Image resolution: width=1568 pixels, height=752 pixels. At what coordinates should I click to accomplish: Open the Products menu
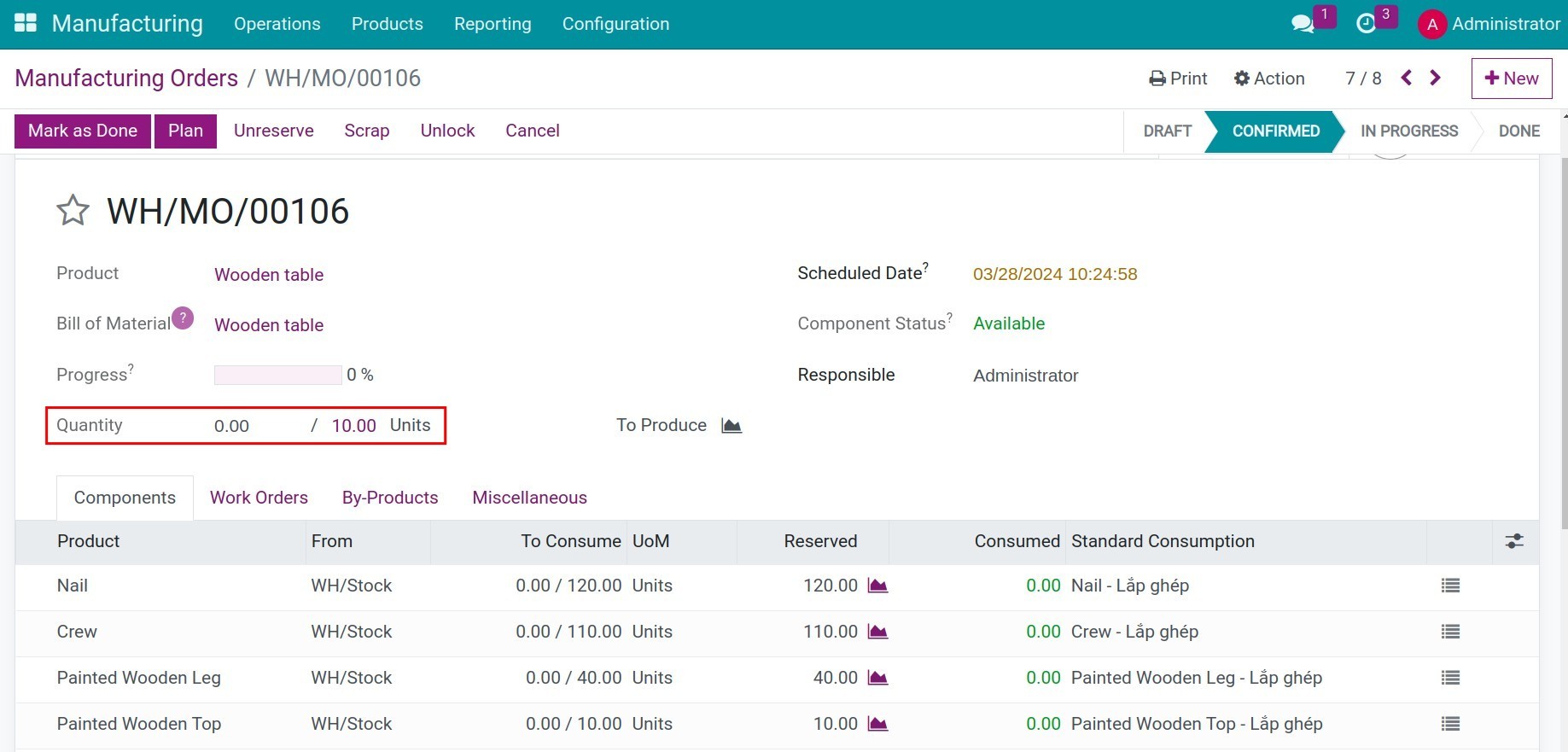pyautogui.click(x=388, y=24)
